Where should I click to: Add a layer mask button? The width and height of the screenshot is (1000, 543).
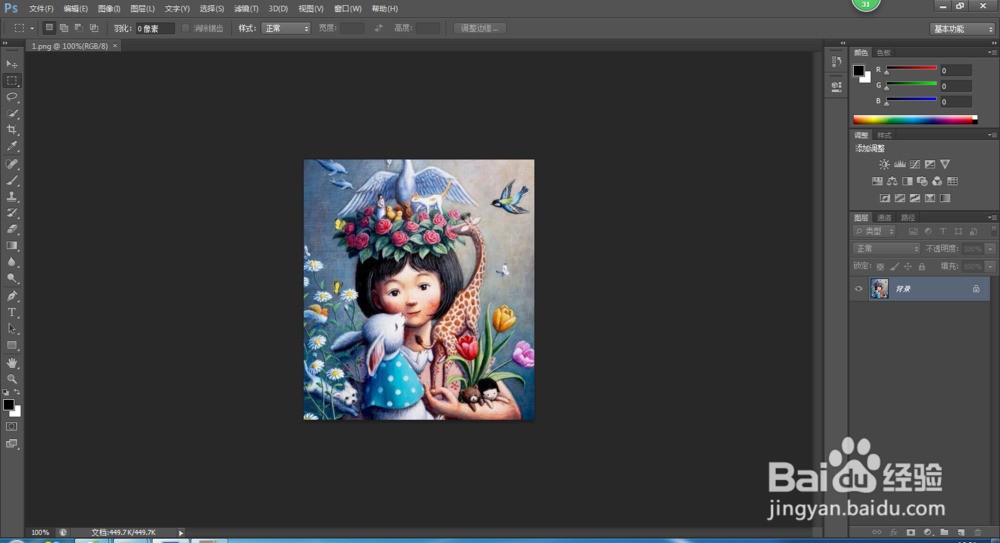(x=911, y=532)
